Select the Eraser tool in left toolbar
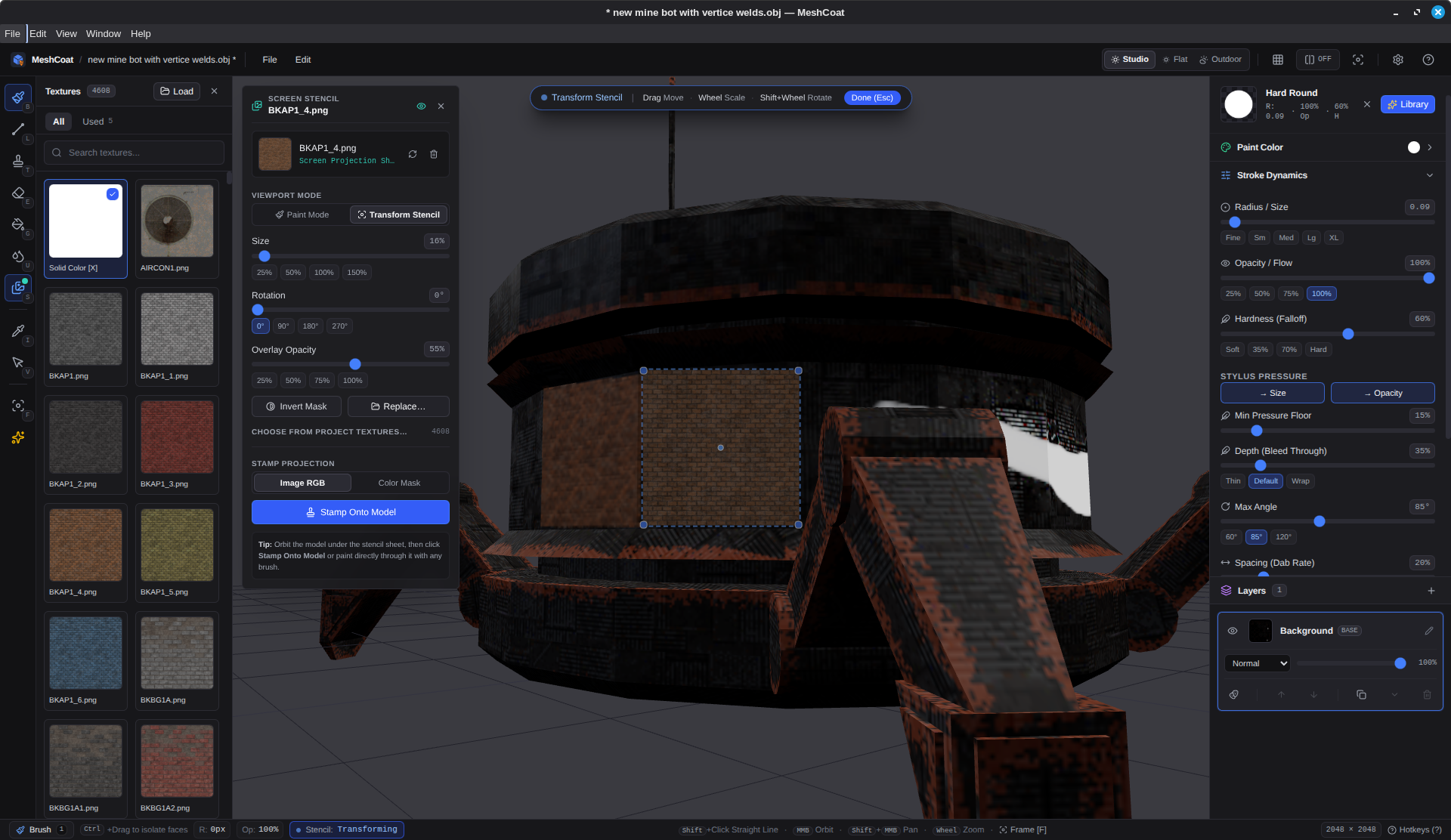 18,193
